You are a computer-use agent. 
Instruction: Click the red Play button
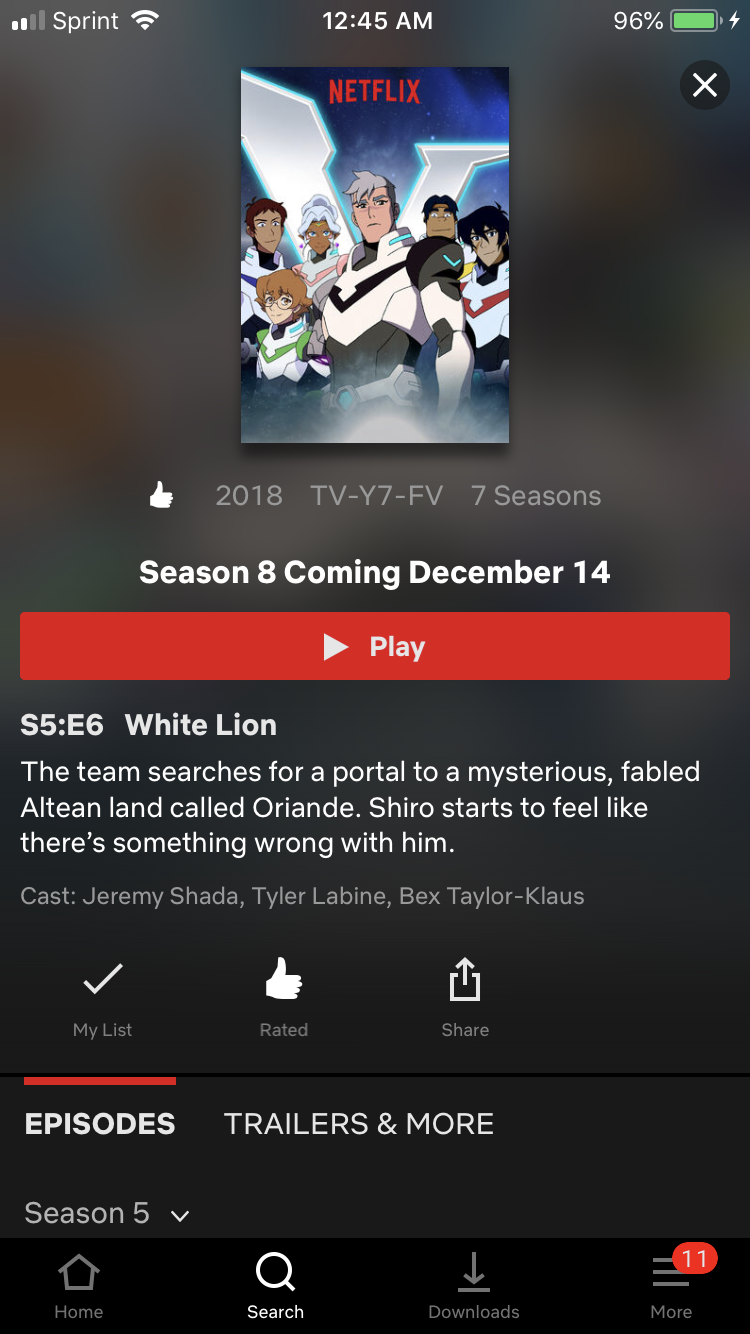coord(375,646)
